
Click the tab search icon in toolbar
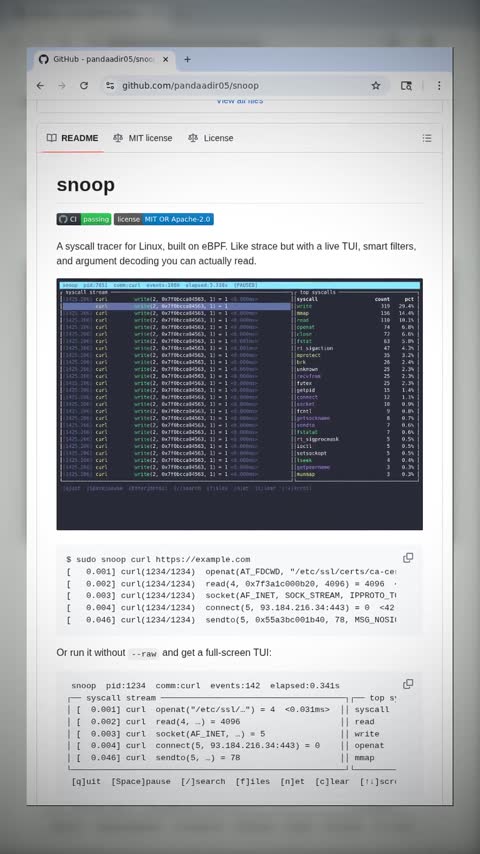(406, 86)
